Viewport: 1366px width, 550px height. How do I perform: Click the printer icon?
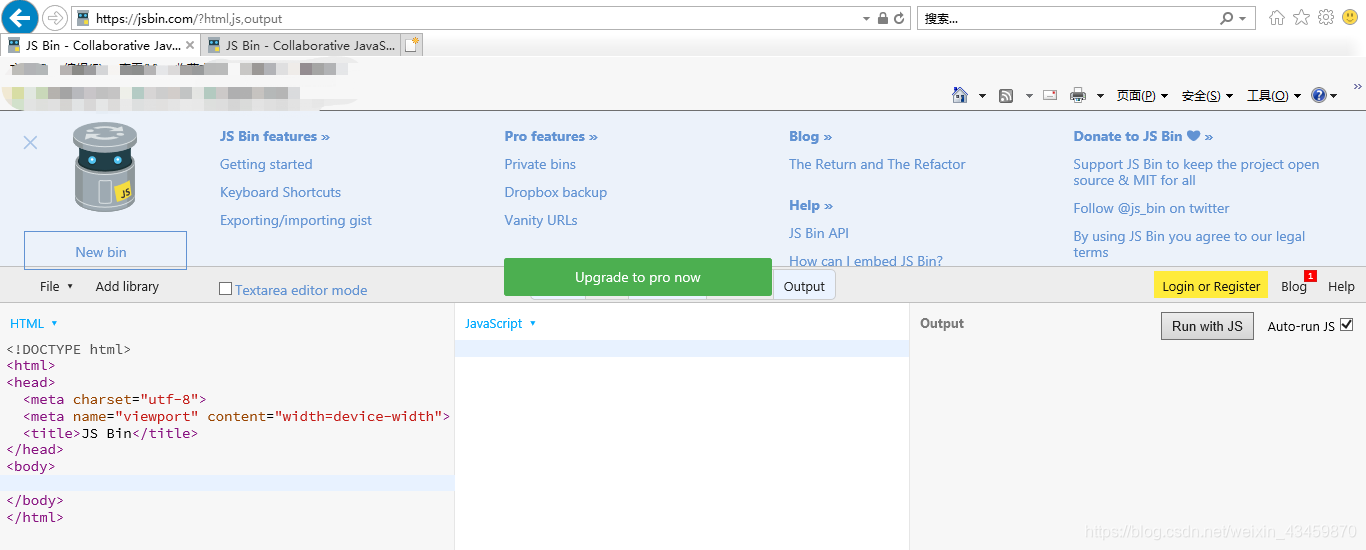pyautogui.click(x=1078, y=95)
